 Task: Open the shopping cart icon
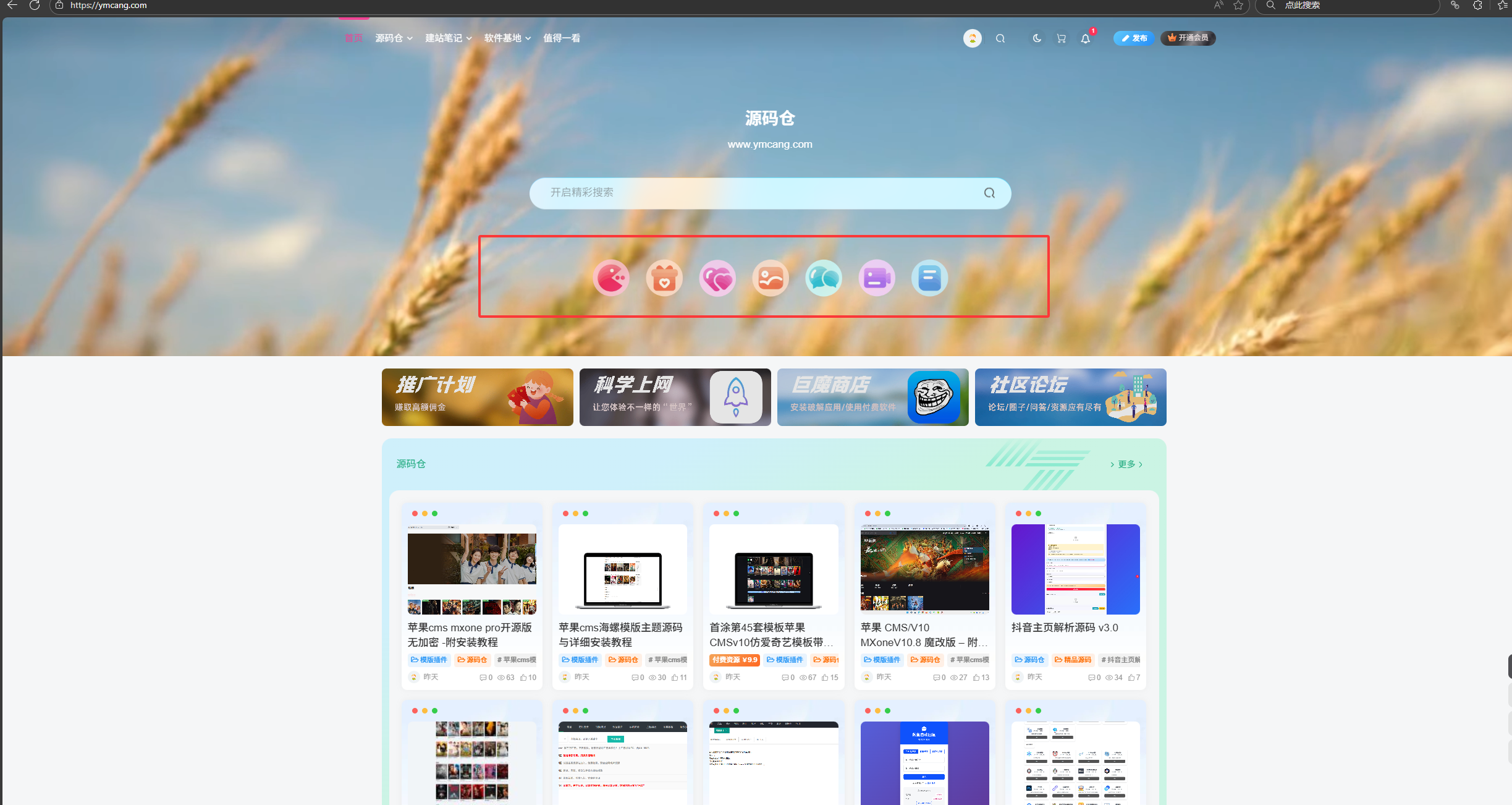(x=1061, y=38)
